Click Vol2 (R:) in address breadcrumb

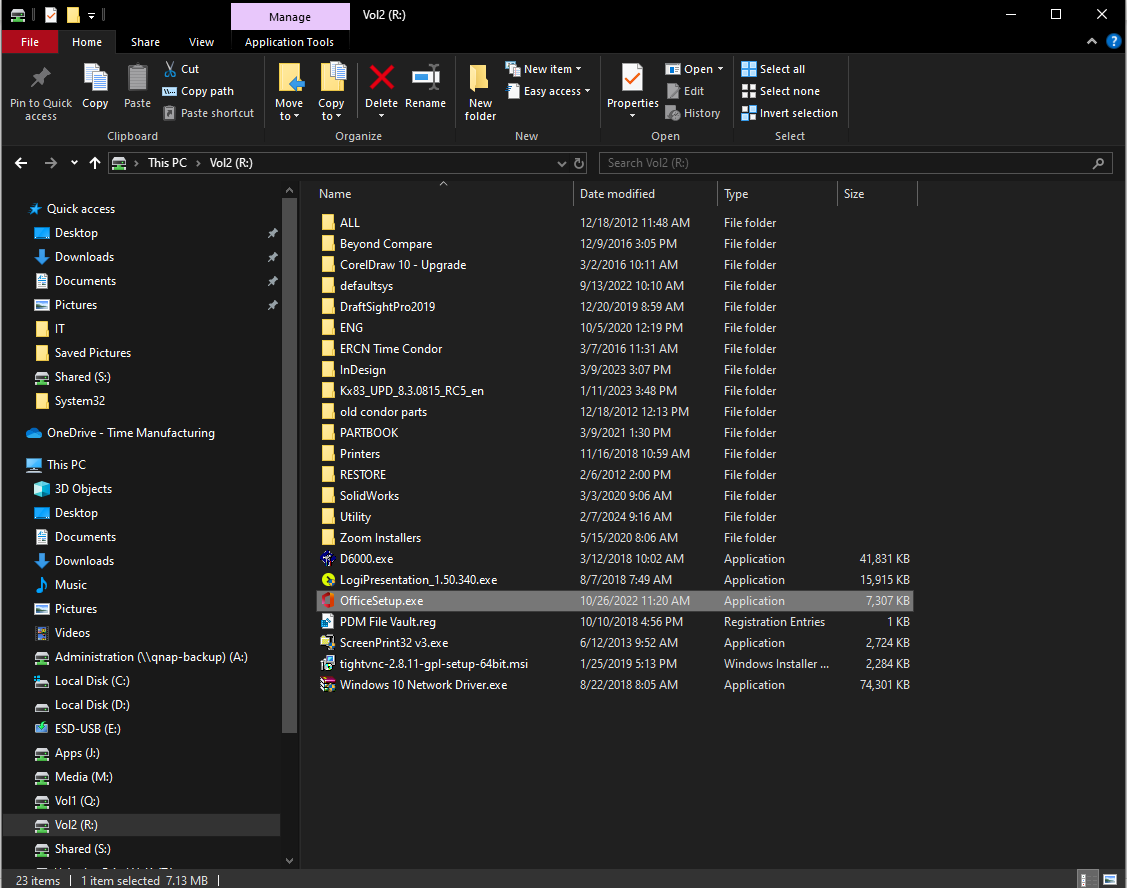pos(231,163)
